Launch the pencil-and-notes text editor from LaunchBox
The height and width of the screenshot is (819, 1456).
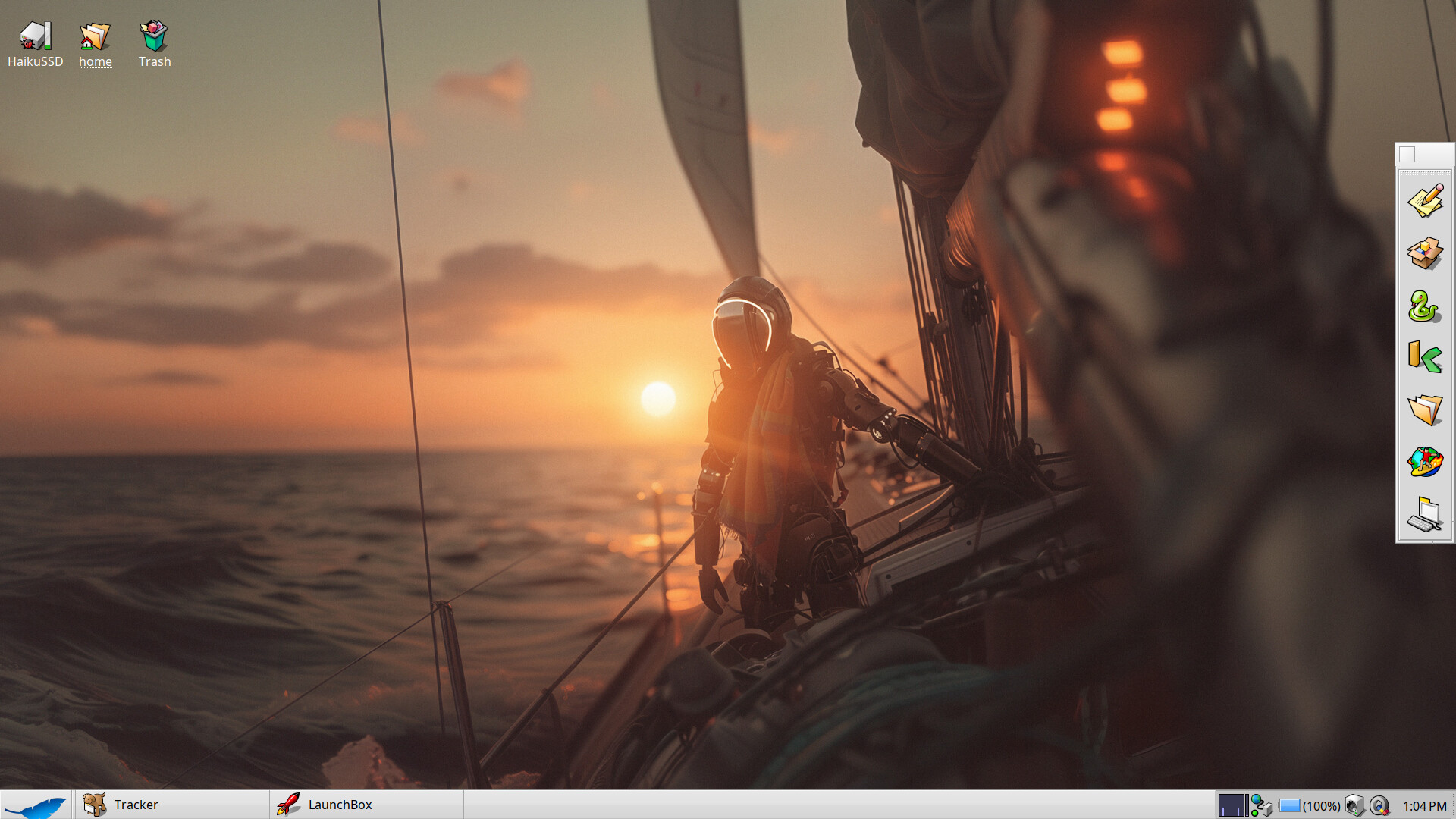click(x=1425, y=201)
